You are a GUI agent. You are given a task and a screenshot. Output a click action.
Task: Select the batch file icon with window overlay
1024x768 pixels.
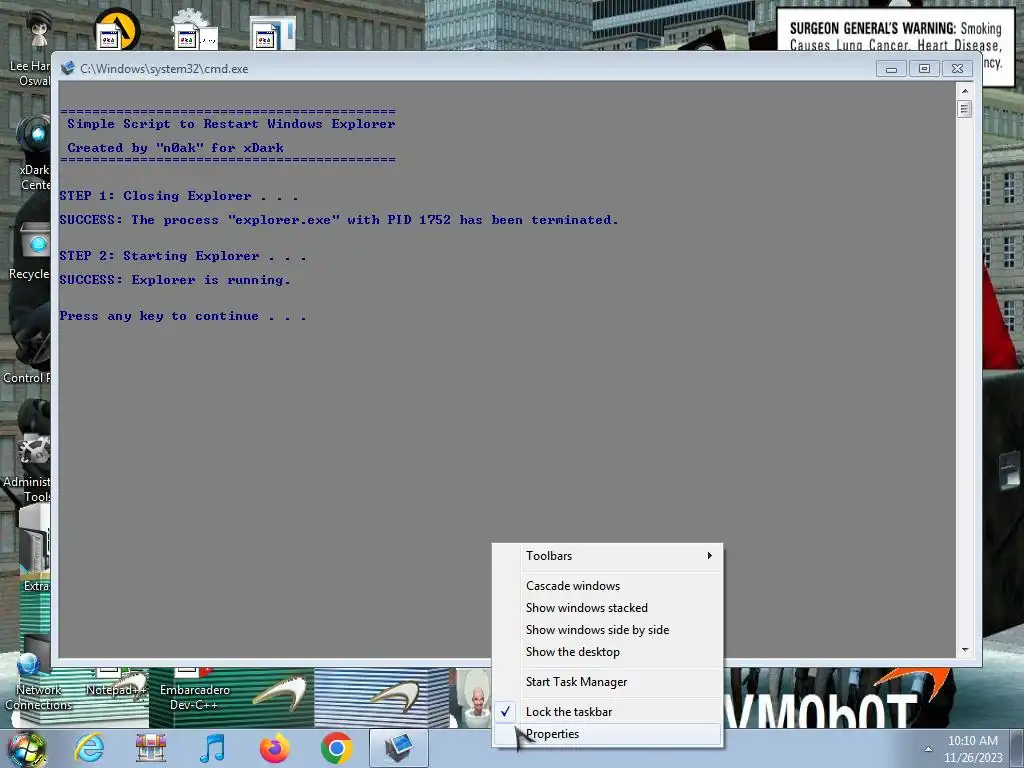(x=272, y=31)
